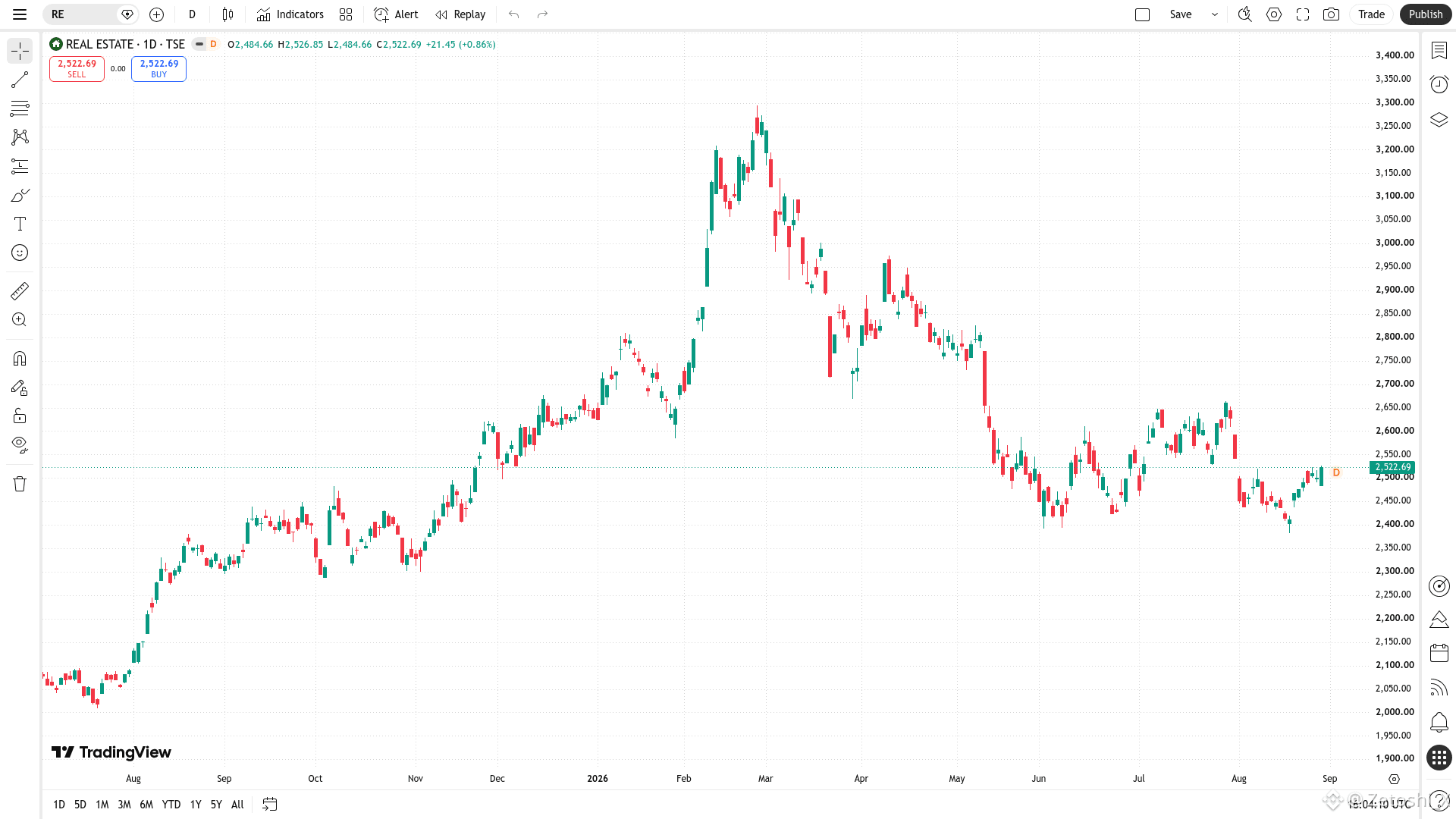1456x819 pixels.
Task: Take a chart snapshot with camera
Action: (x=1331, y=14)
